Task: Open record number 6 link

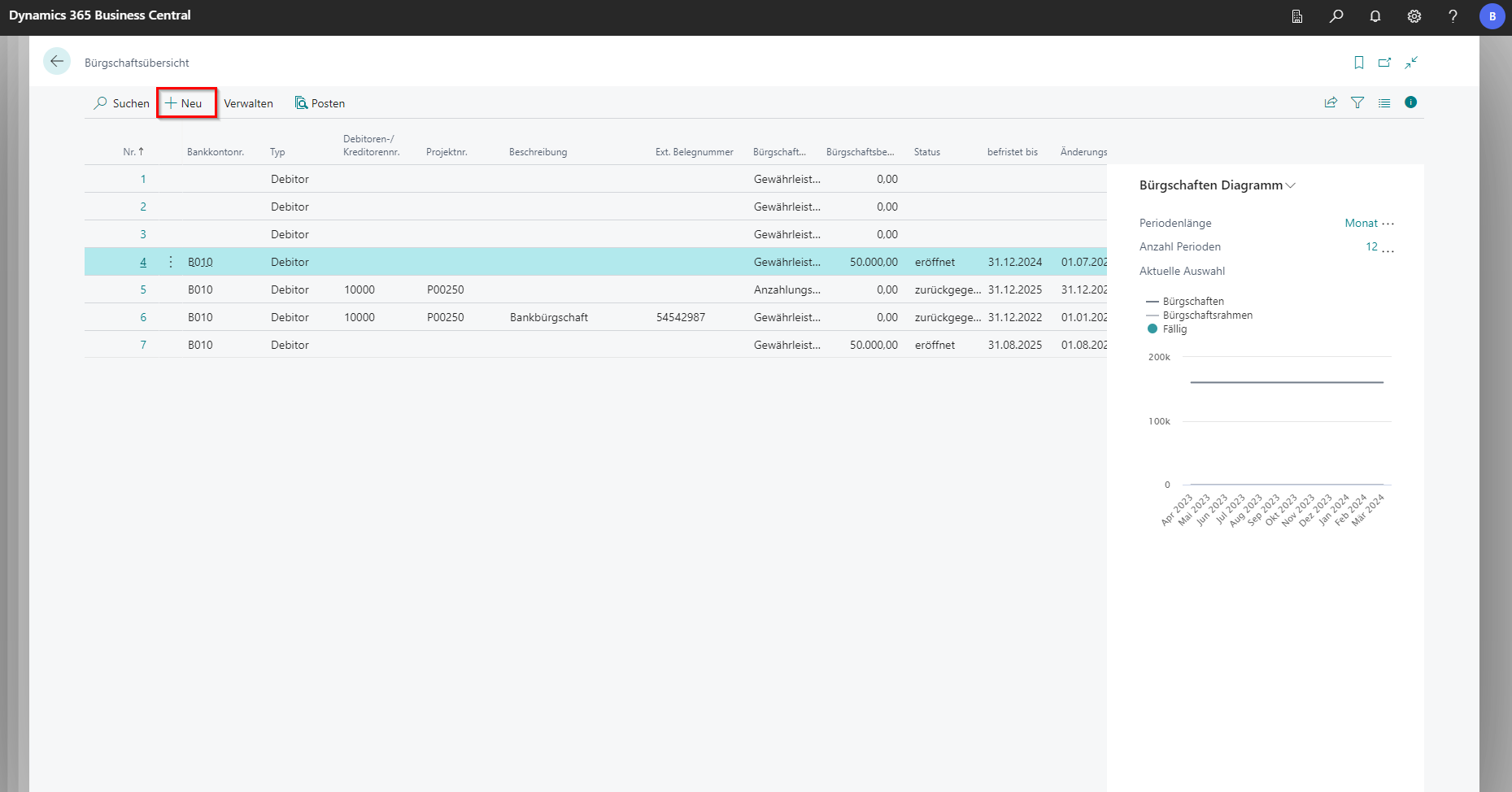Action: (143, 317)
